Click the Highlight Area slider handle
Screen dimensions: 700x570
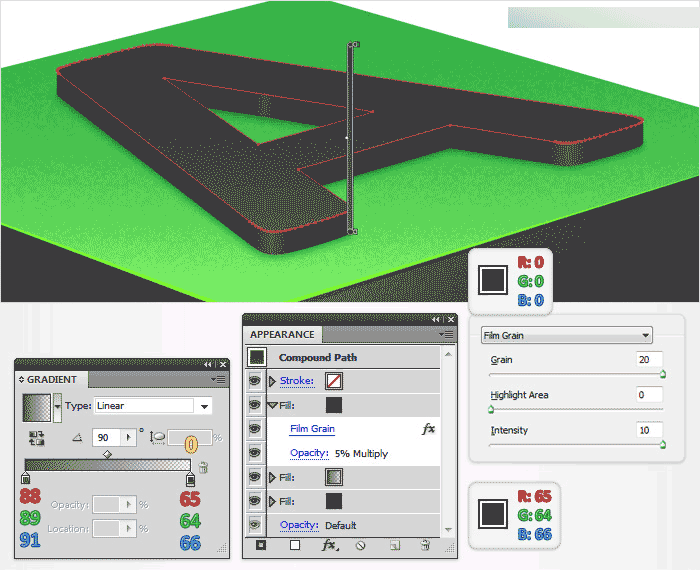[x=491, y=409]
